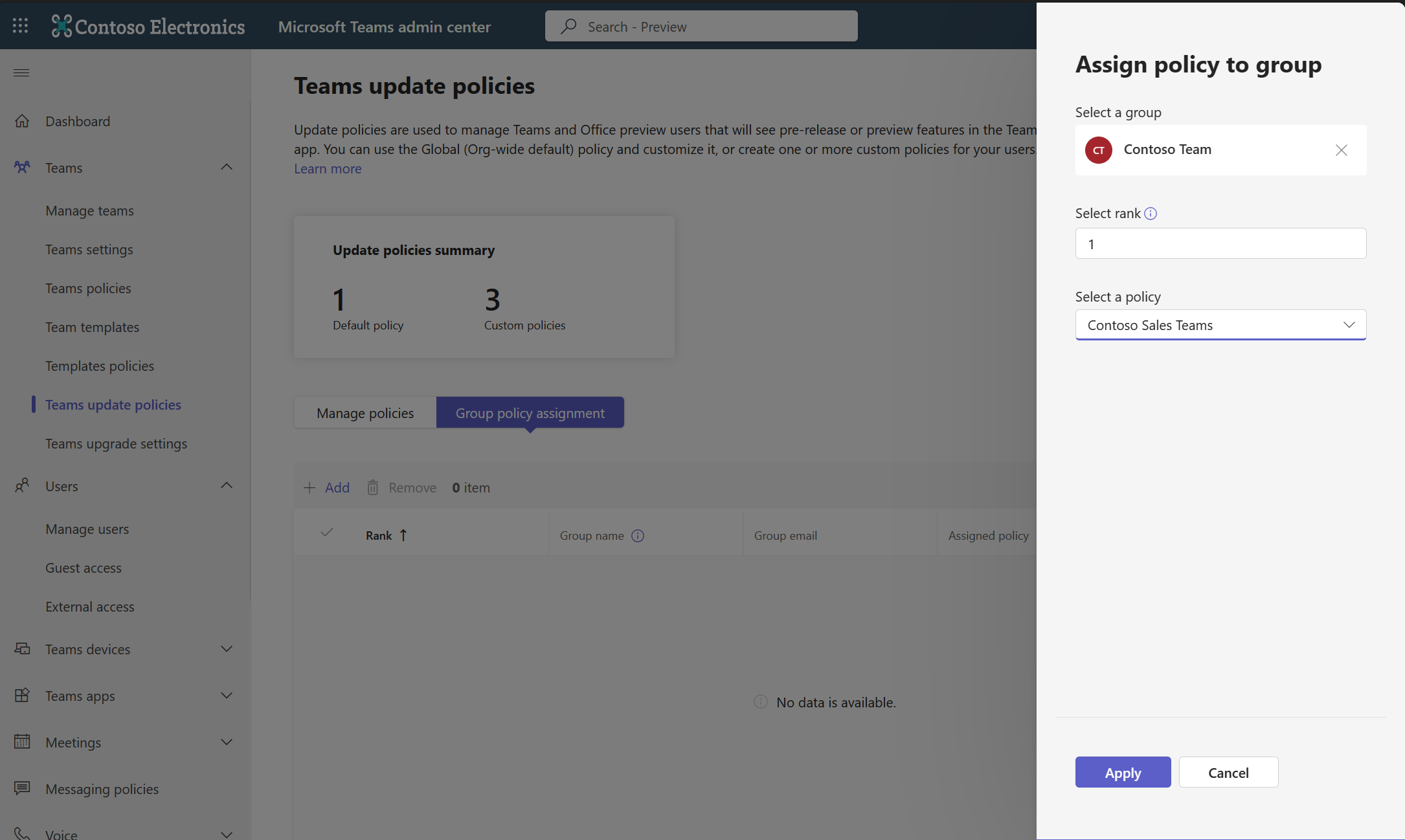Click Cancel to dismiss the panel
This screenshot has height=840, width=1405.
[x=1228, y=772]
